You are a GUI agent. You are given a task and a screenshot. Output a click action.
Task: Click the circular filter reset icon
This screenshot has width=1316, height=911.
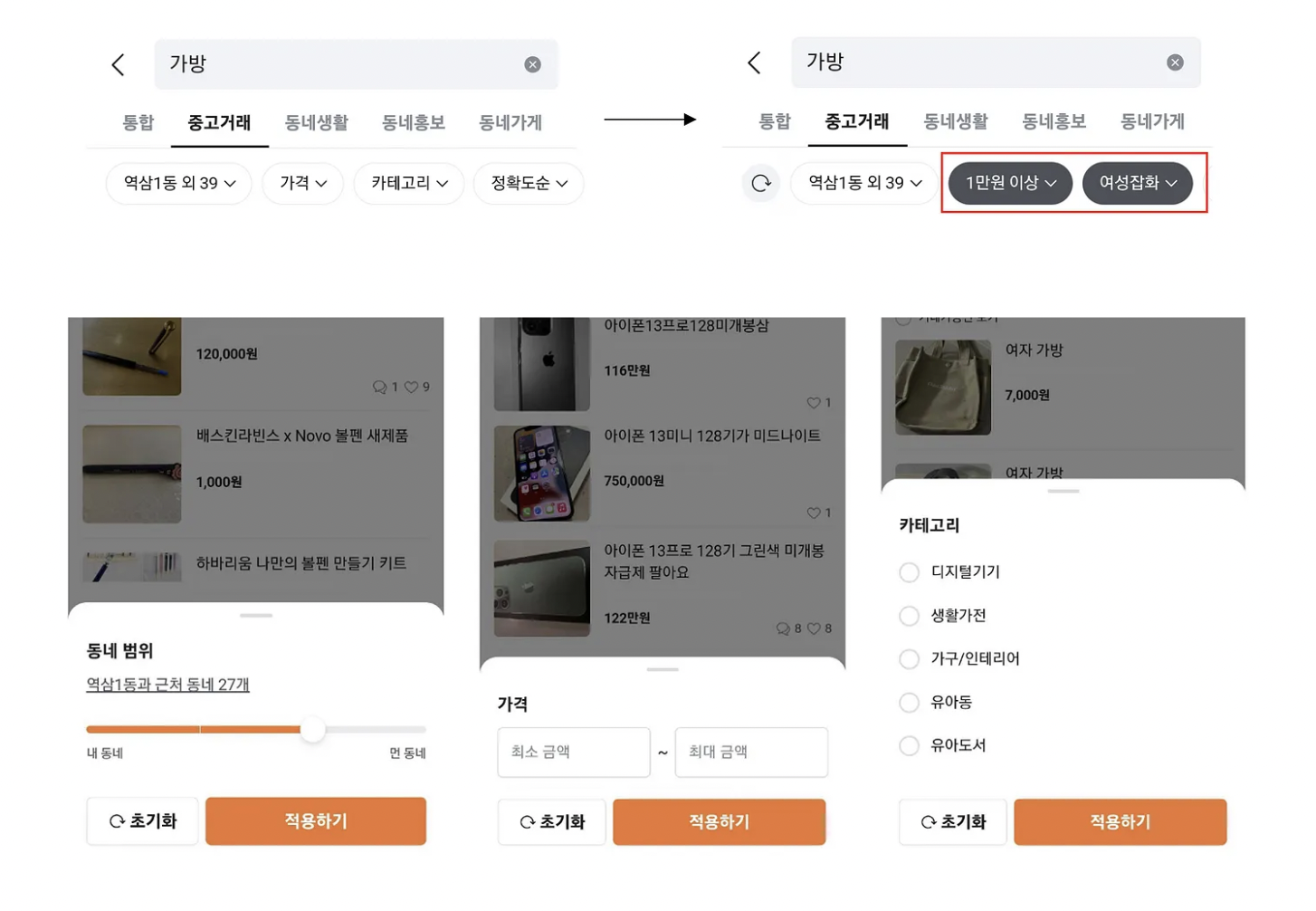[x=761, y=183]
